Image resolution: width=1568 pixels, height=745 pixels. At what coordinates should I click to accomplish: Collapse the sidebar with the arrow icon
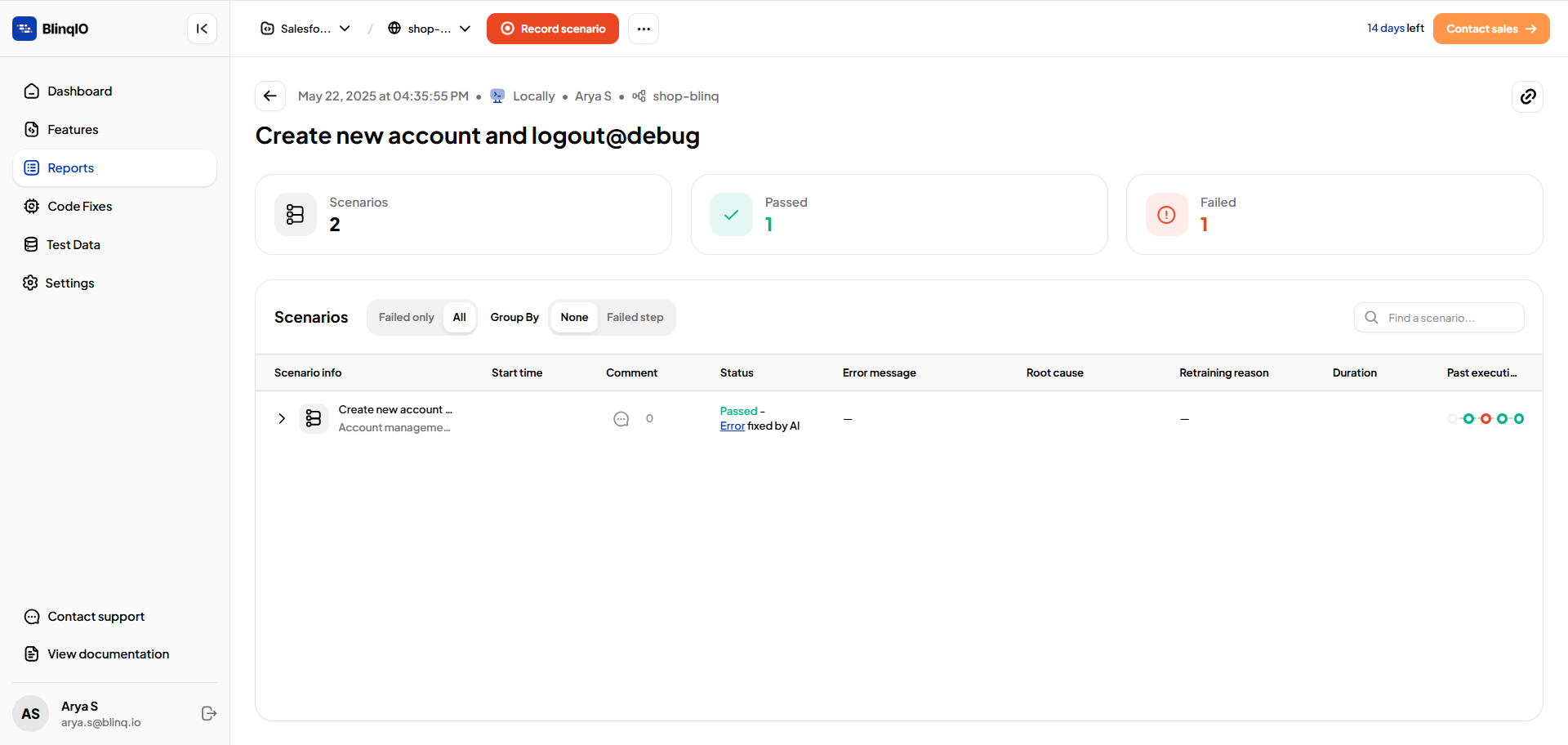202,29
